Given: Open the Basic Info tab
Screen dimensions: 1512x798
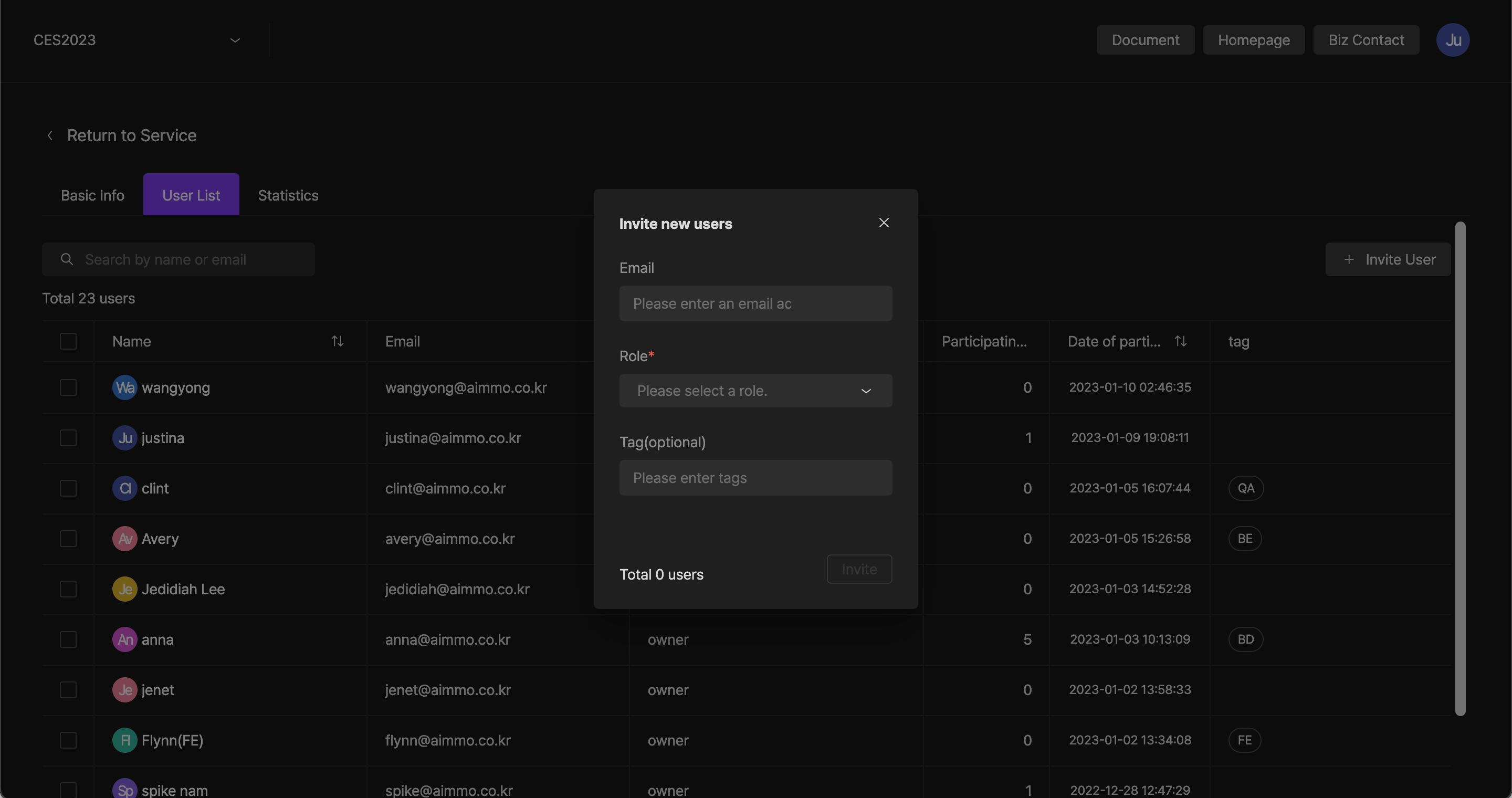Looking at the screenshot, I should coord(92,195).
